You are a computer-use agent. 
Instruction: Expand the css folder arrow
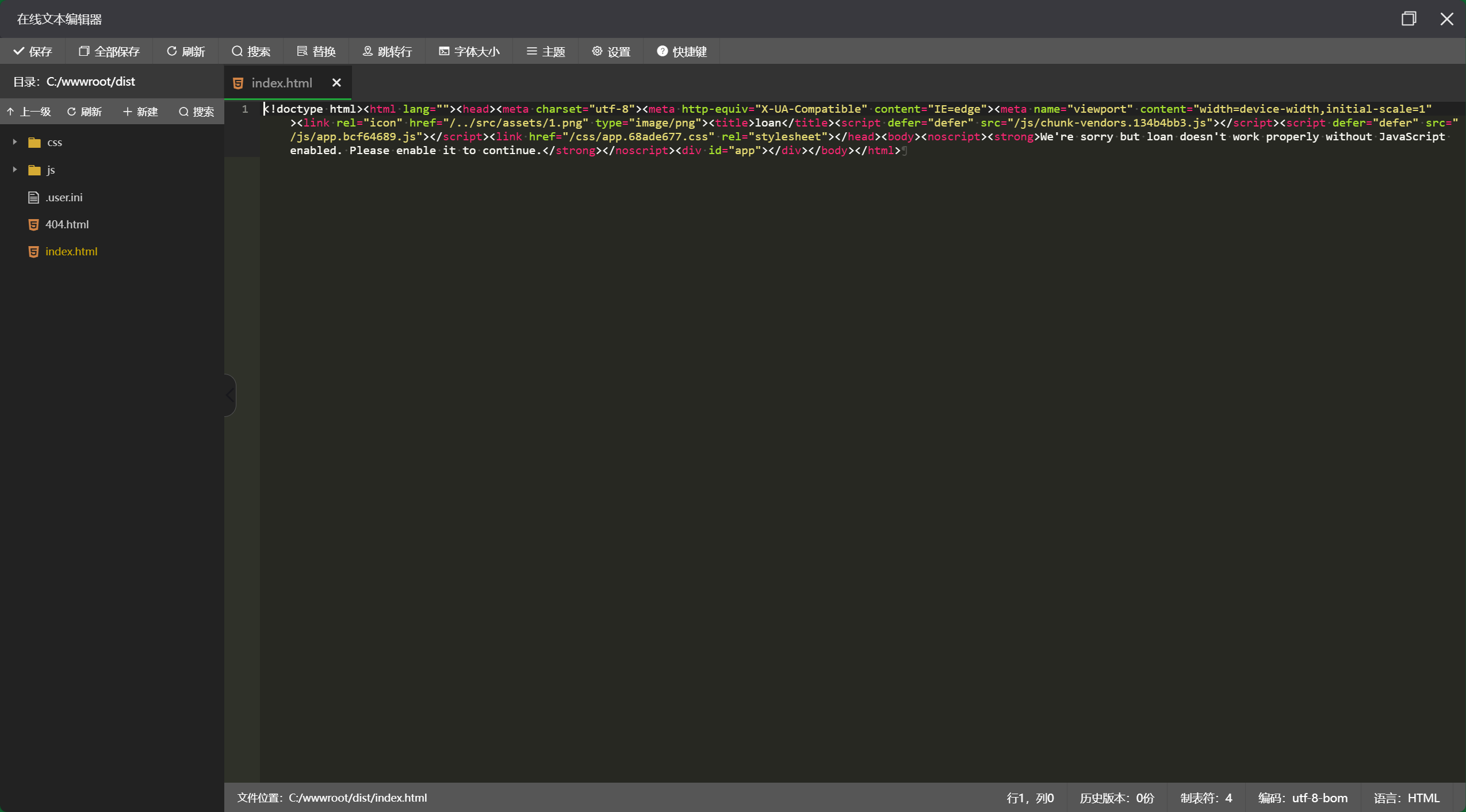click(15, 142)
